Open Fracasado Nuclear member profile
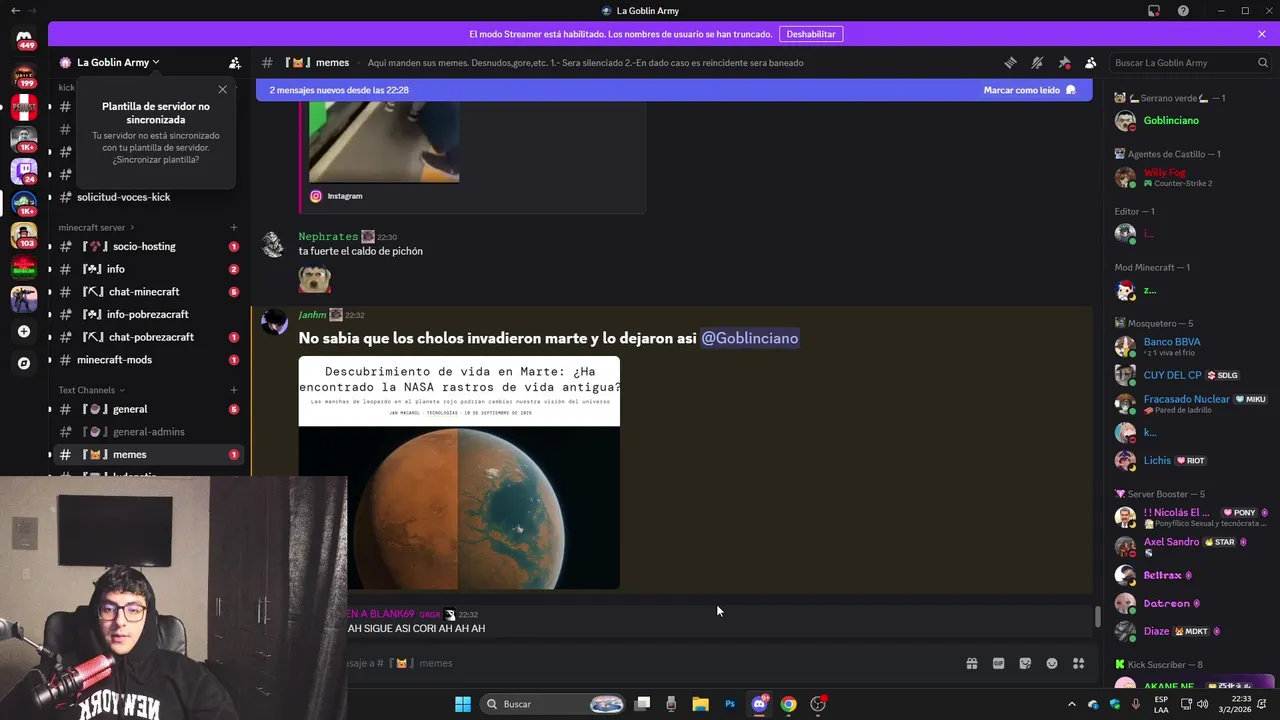 coord(1190,404)
